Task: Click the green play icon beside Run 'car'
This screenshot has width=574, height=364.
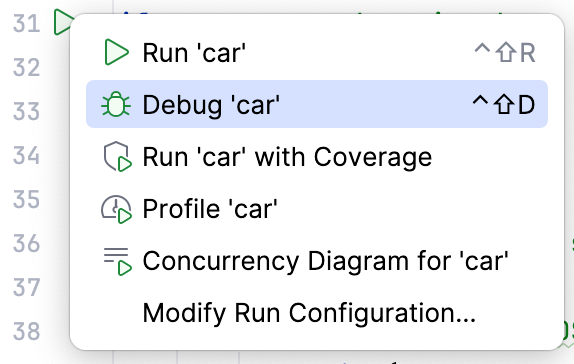Action: pos(116,52)
